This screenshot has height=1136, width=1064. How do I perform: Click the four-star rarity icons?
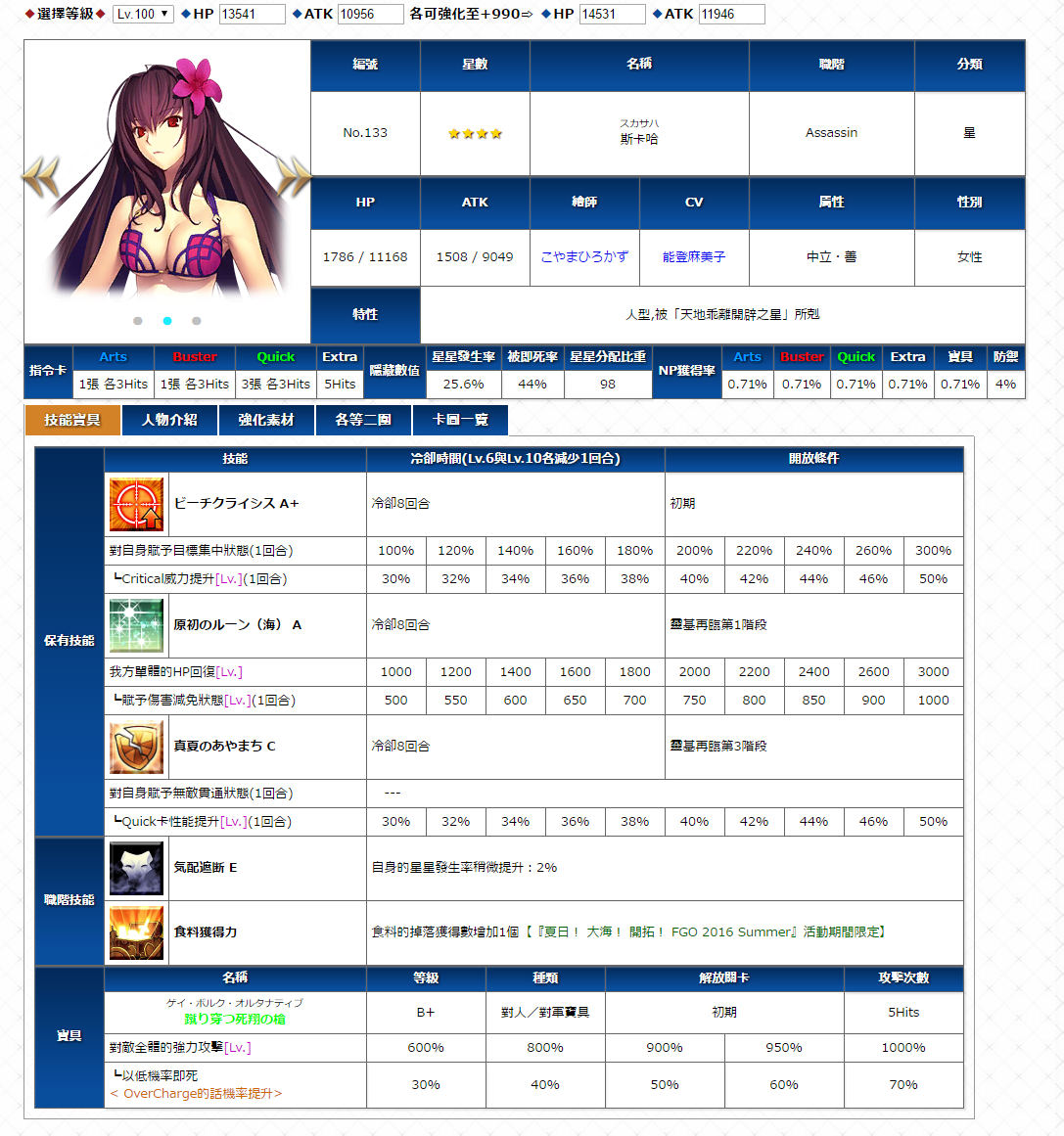coord(475,133)
